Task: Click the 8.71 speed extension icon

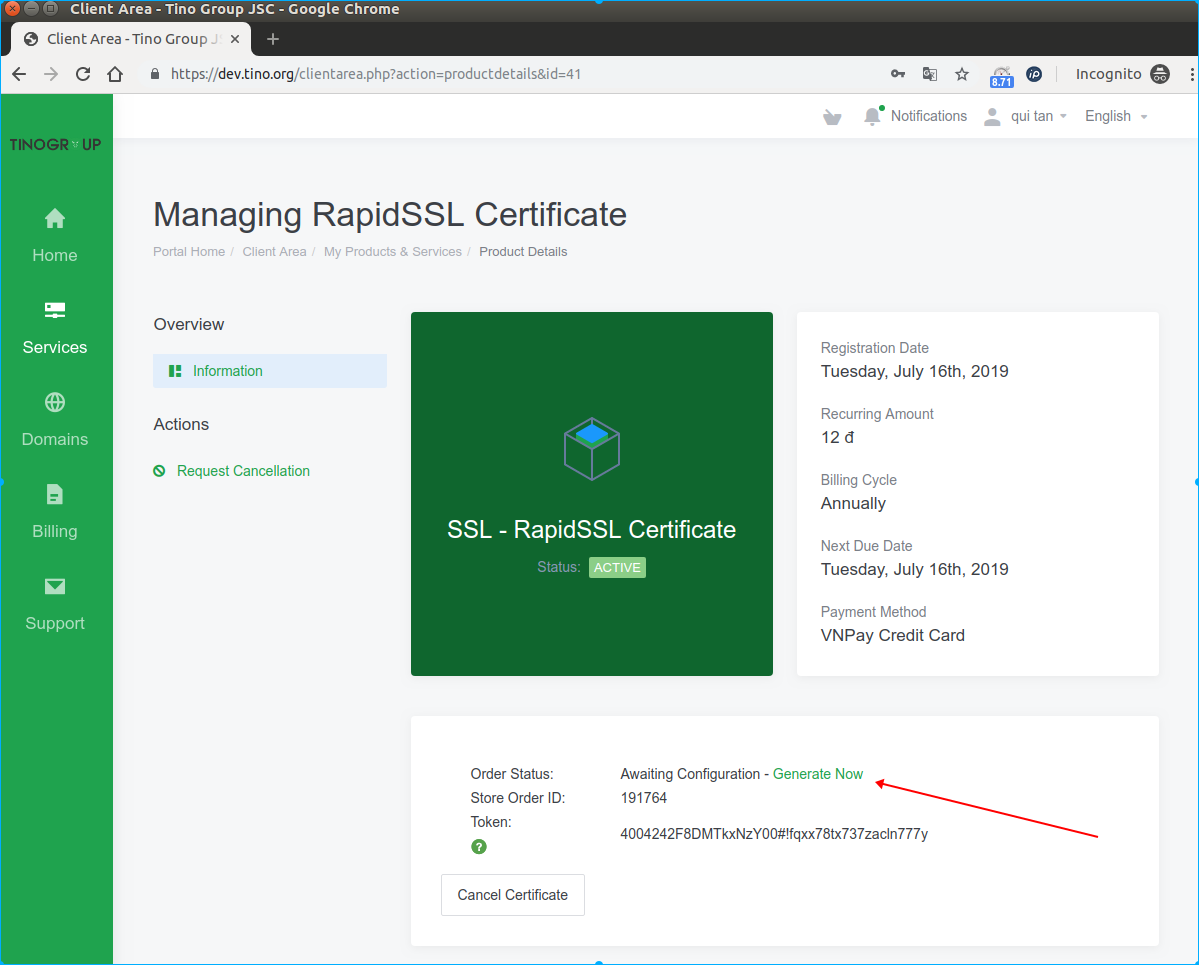Action: [1002, 76]
